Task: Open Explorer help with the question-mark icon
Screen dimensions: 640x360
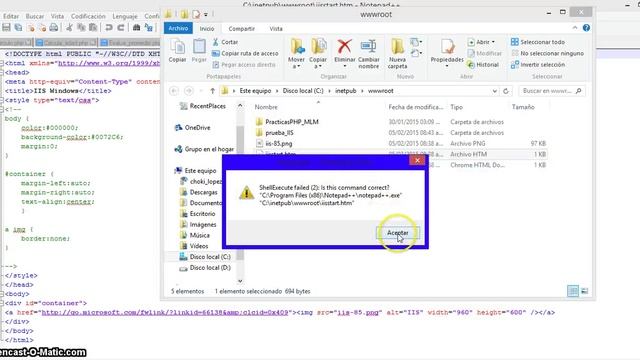Action: coord(586,28)
